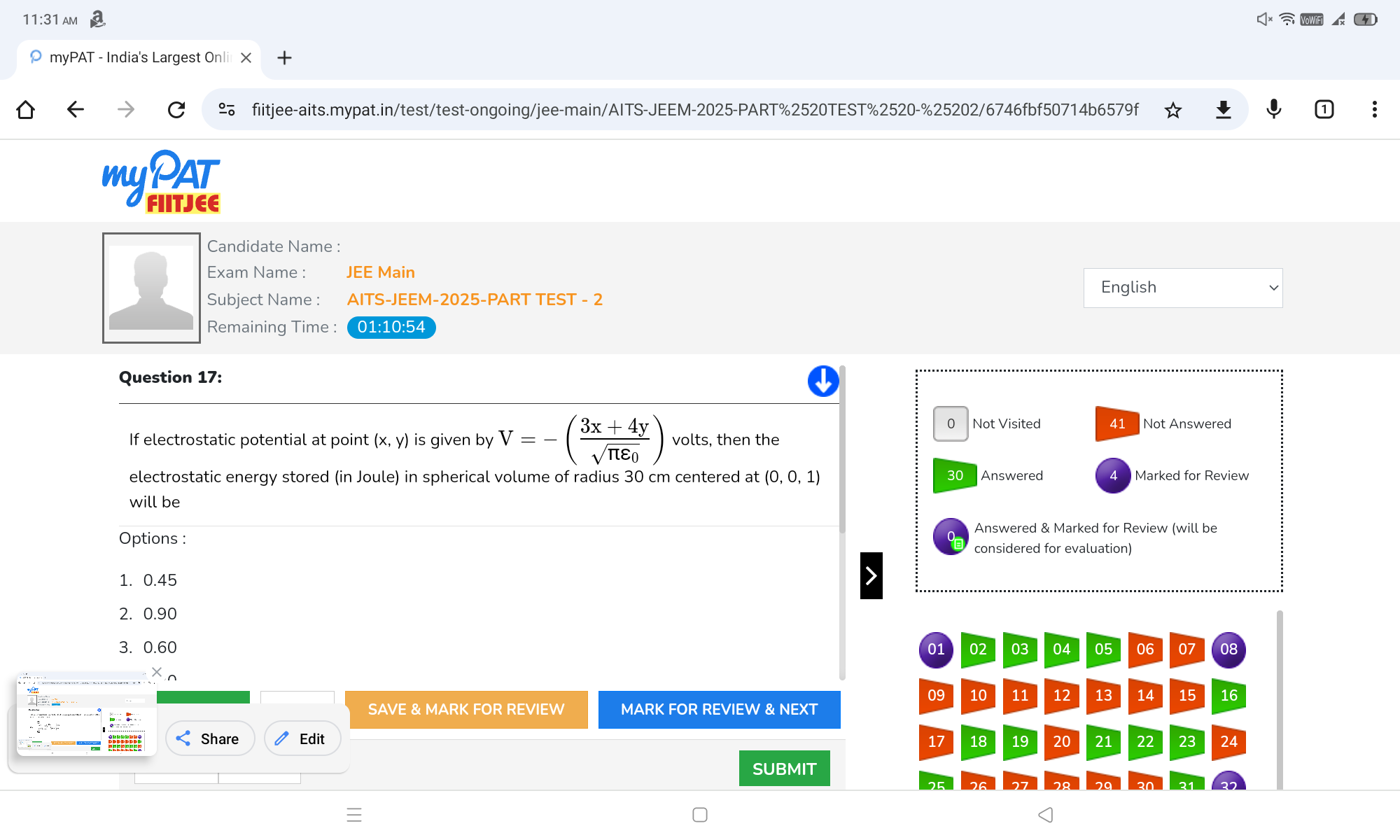This screenshot has width=1400, height=840.
Task: Dismiss the screenshot preview with X
Action: (x=157, y=672)
